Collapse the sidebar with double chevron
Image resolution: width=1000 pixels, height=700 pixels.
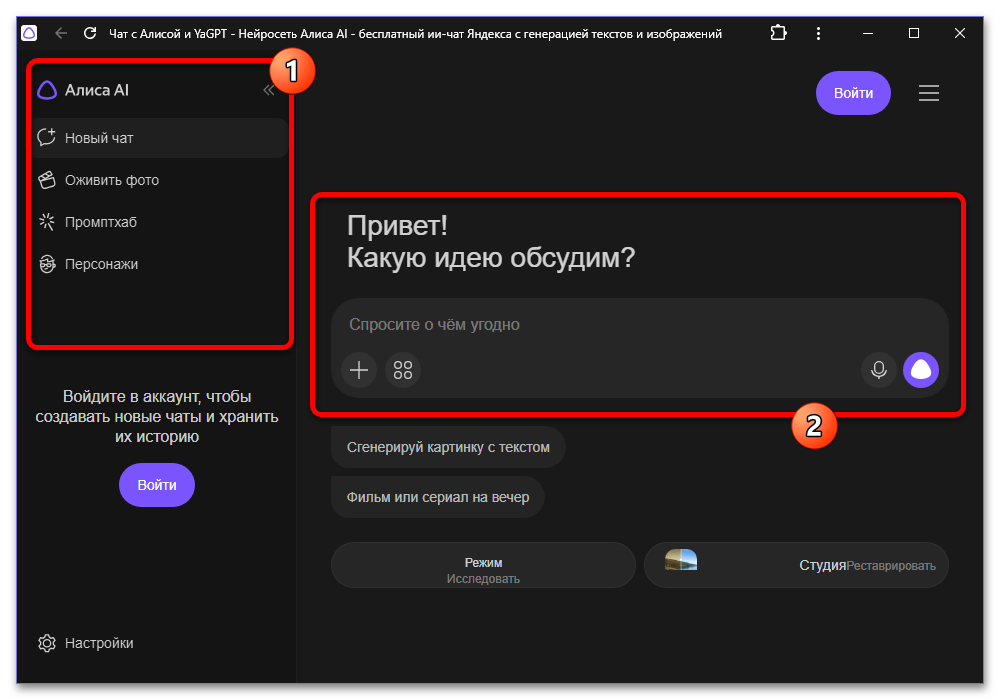(x=269, y=91)
